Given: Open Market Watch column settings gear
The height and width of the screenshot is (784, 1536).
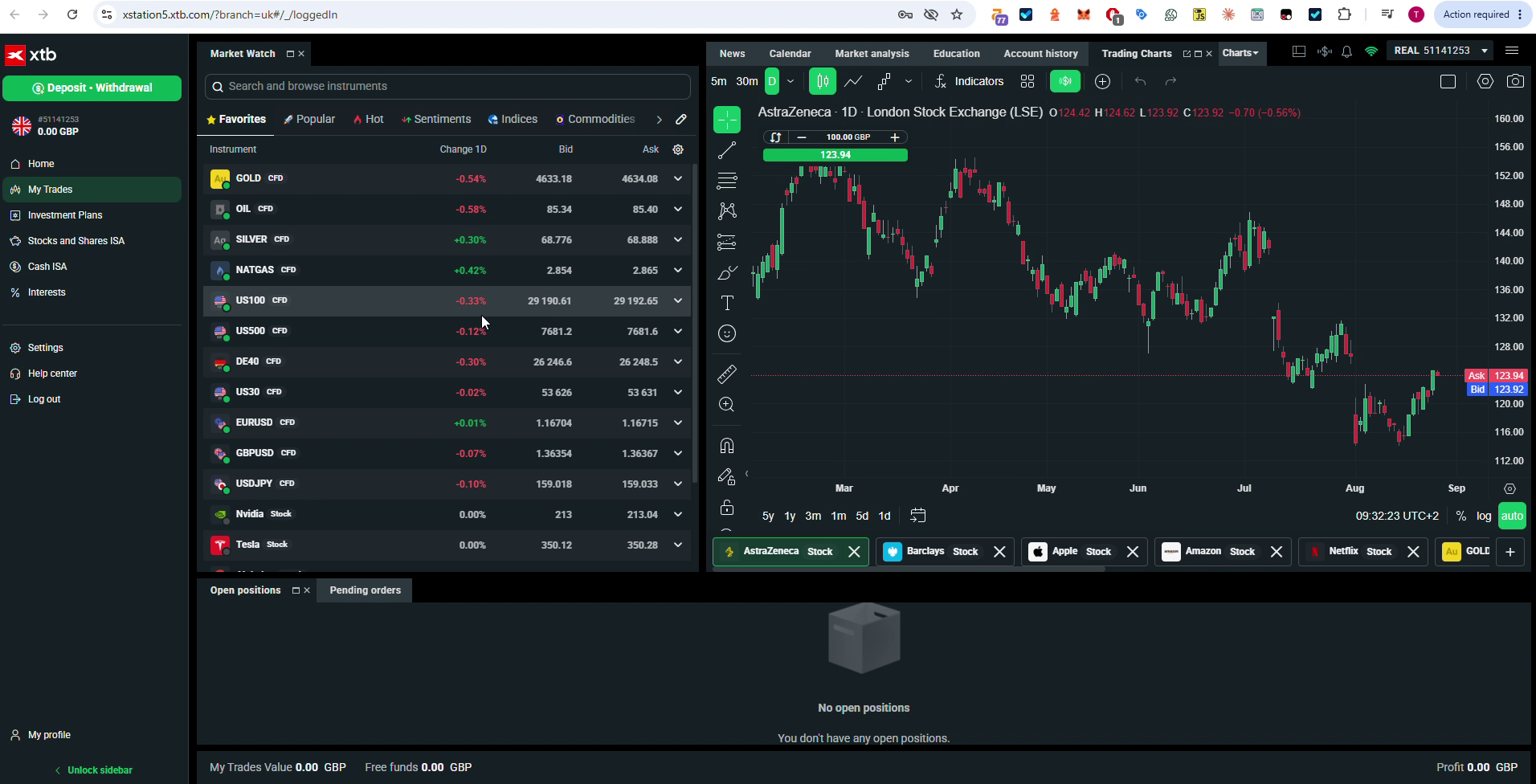Looking at the screenshot, I should click(678, 149).
